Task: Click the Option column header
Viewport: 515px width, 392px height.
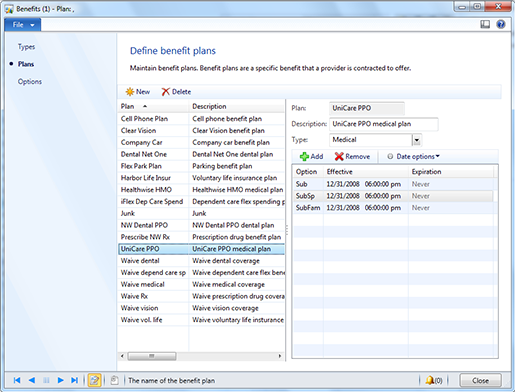Action: (x=308, y=172)
